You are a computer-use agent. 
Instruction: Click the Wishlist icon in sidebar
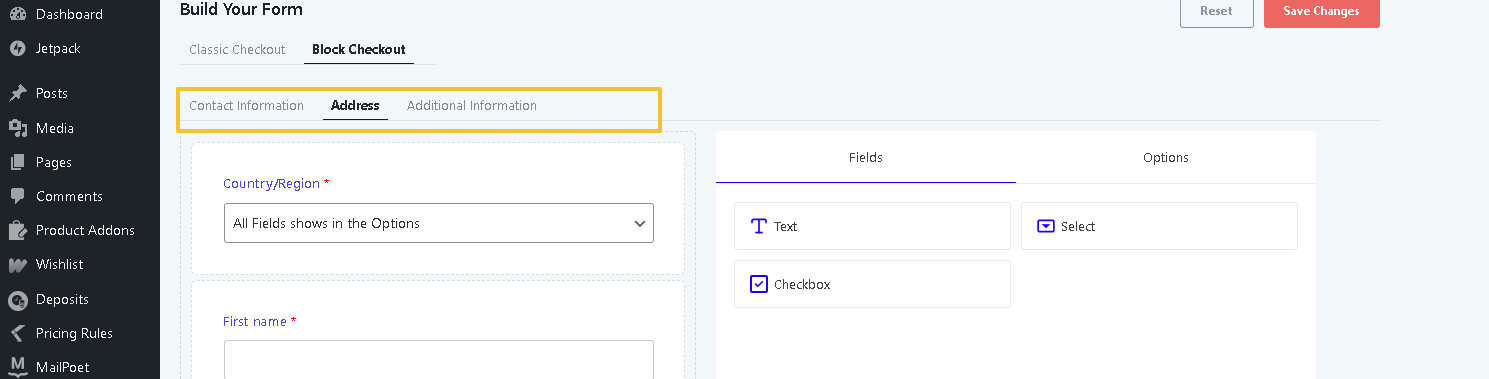pos(17,265)
